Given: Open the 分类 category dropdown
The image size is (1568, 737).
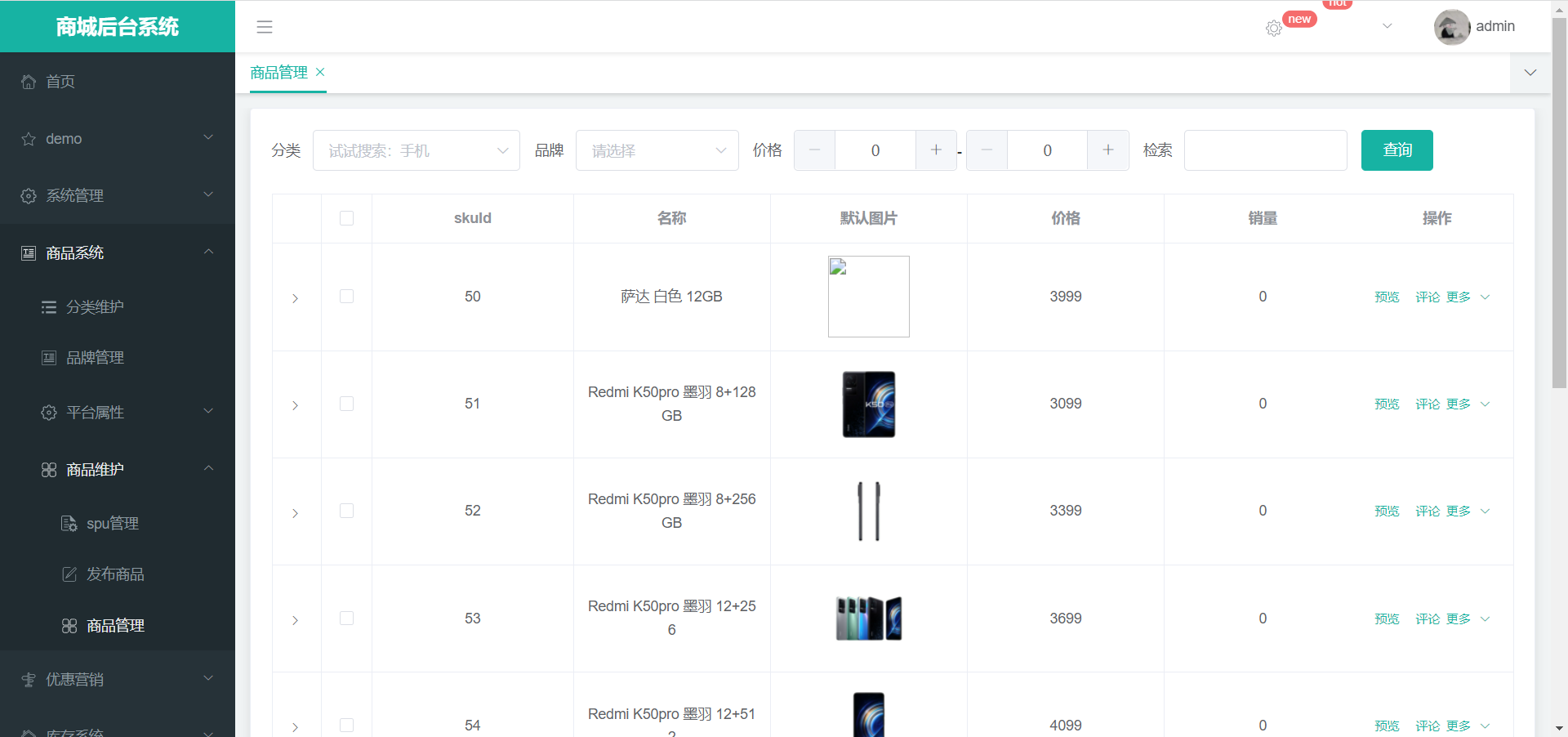Looking at the screenshot, I should coord(416,150).
